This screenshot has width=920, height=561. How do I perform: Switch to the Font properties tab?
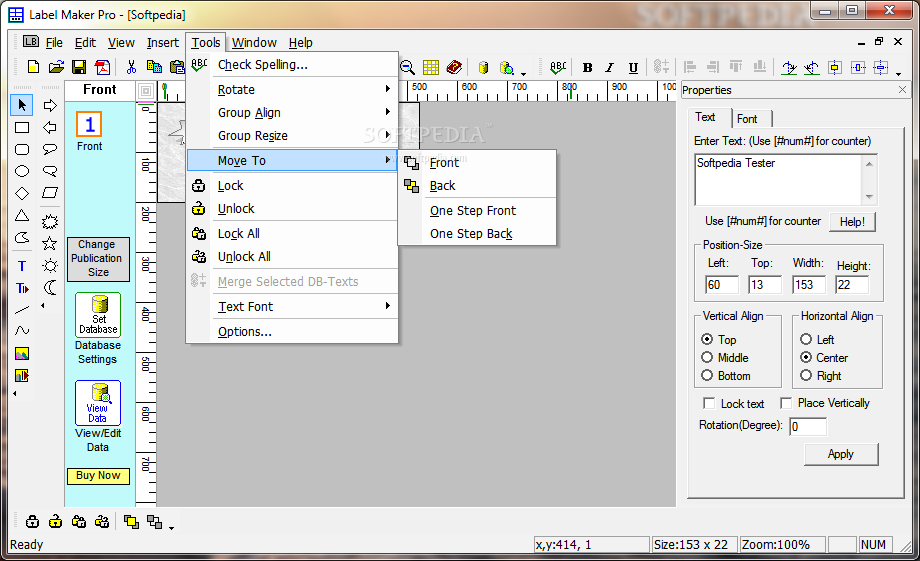[x=751, y=119]
